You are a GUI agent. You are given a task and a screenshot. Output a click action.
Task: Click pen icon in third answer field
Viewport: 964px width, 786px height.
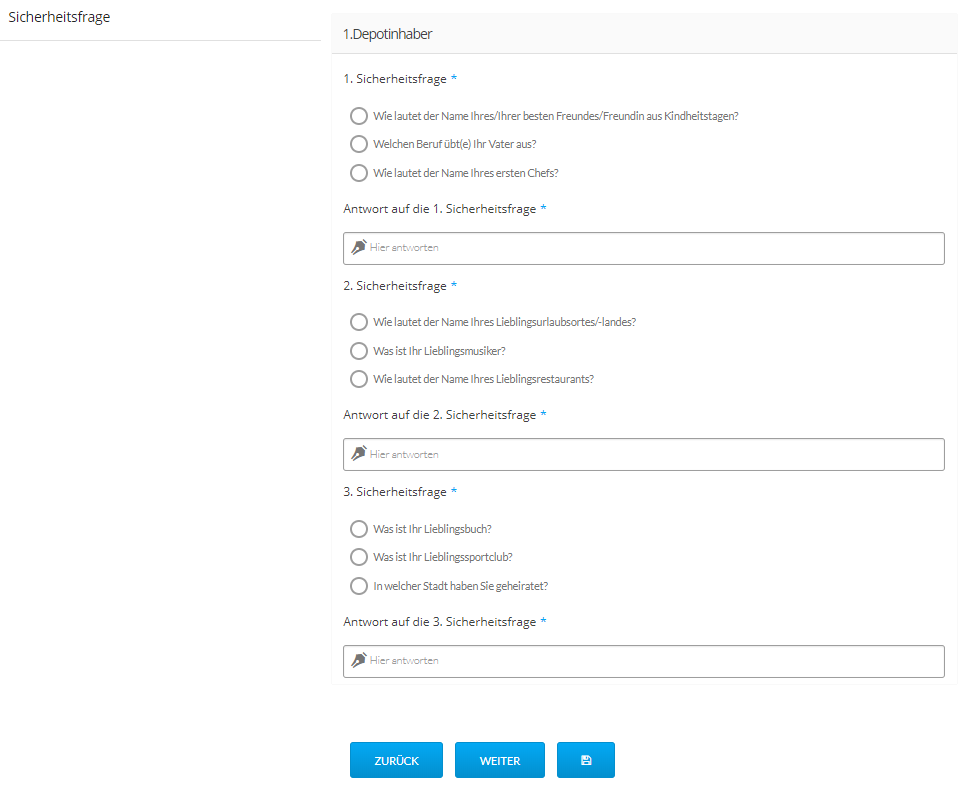(x=359, y=660)
